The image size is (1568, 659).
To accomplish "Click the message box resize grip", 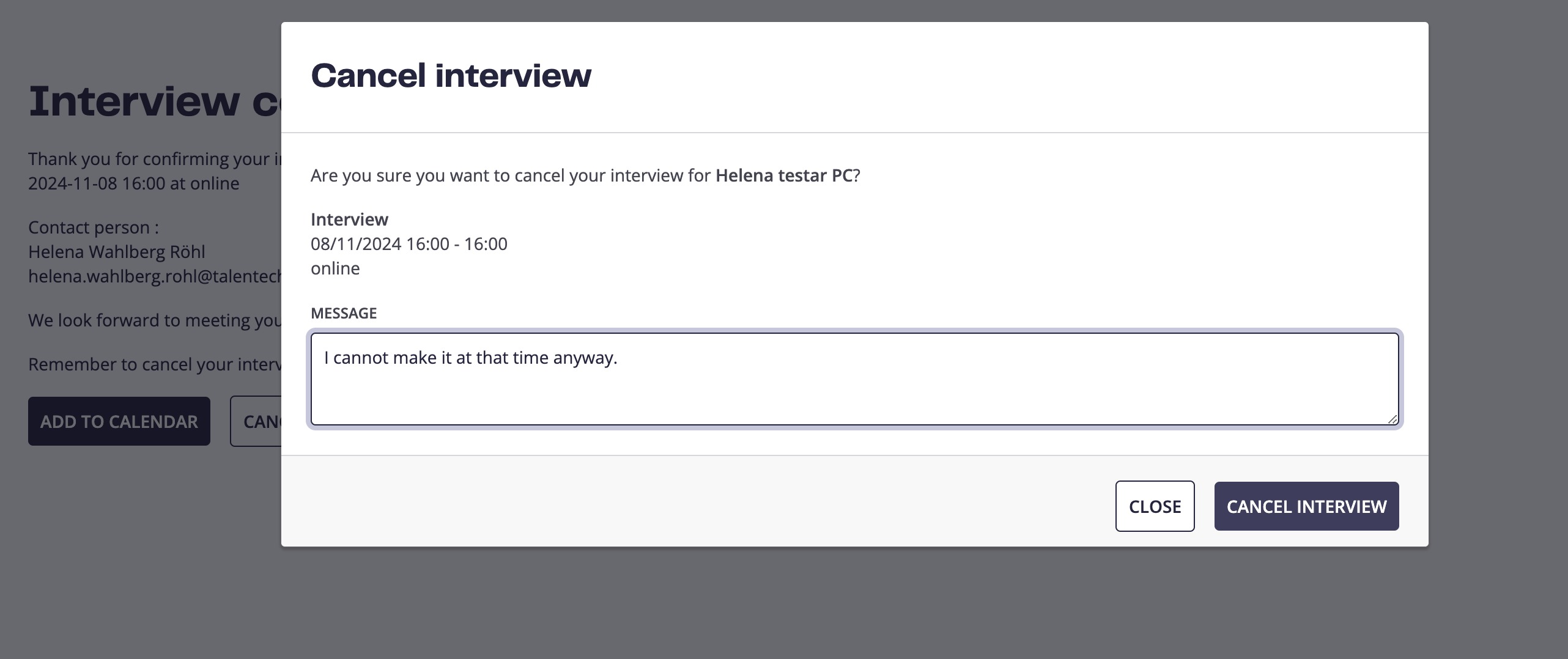I will 1392,419.
